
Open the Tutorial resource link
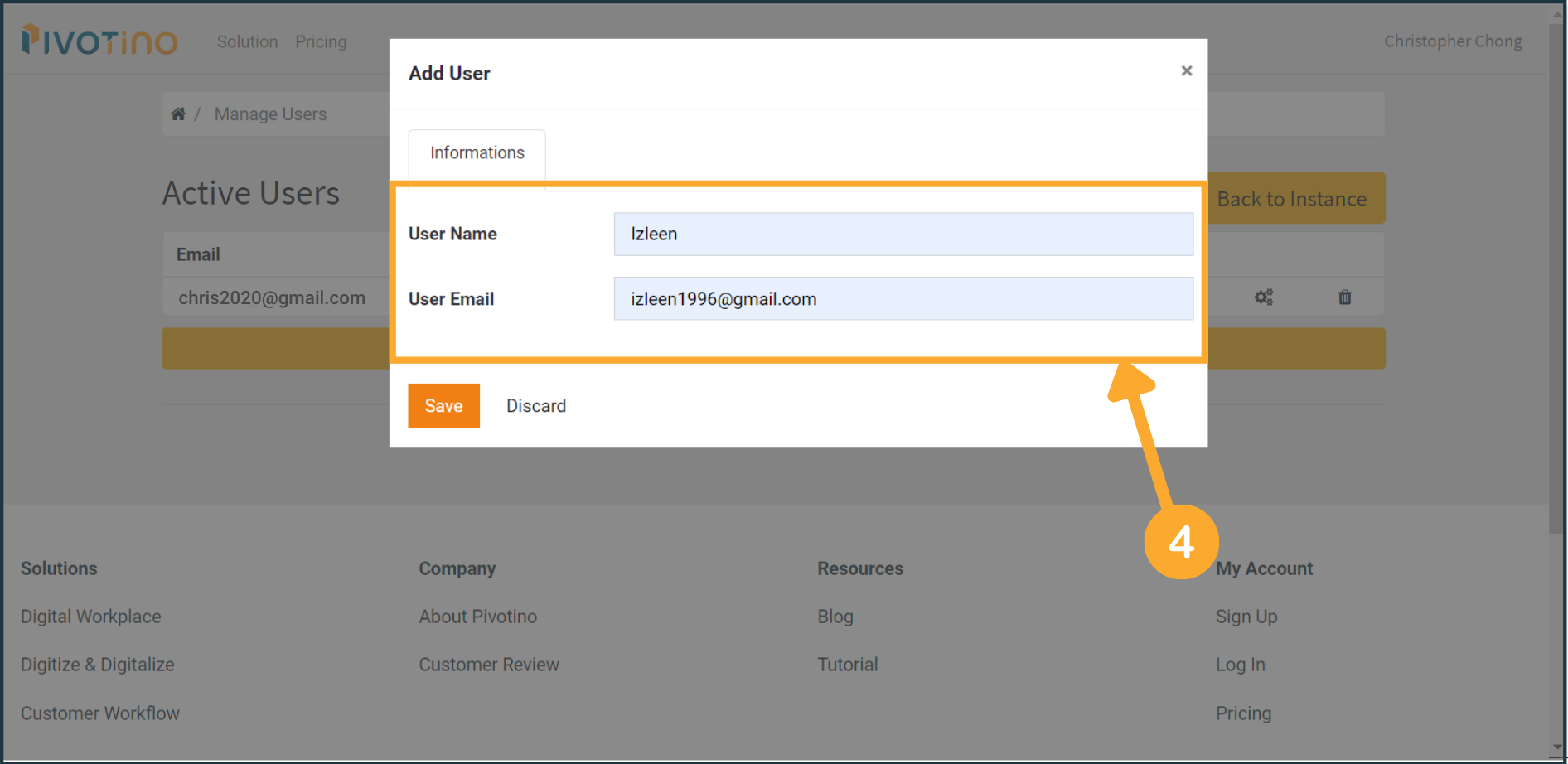coord(847,665)
